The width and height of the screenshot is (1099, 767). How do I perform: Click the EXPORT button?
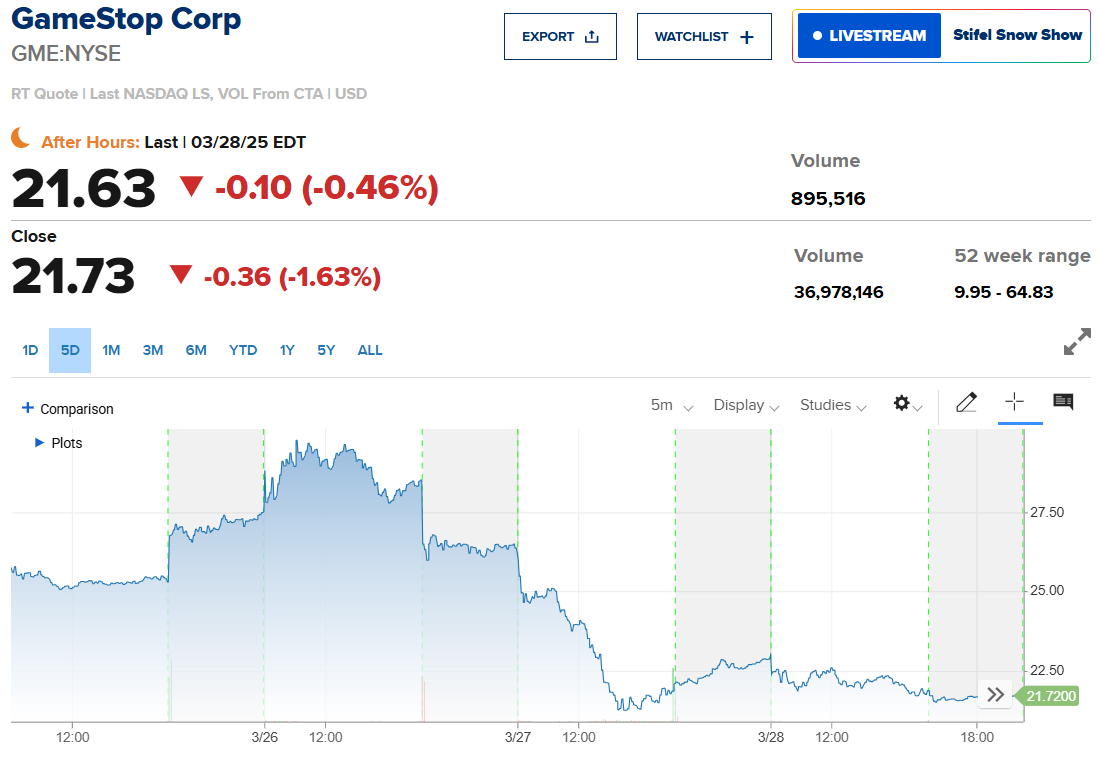point(560,37)
